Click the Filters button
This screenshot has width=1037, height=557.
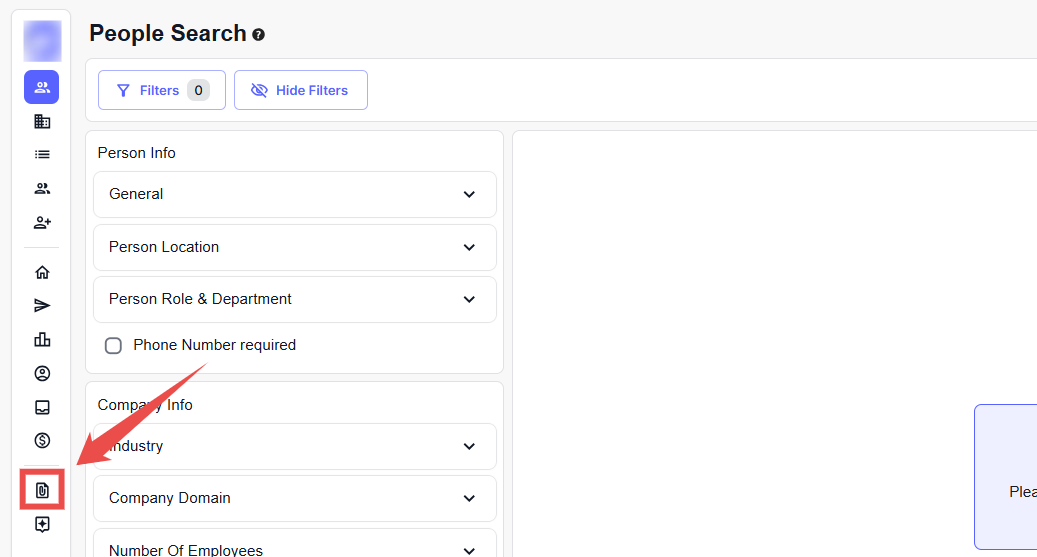tap(161, 90)
